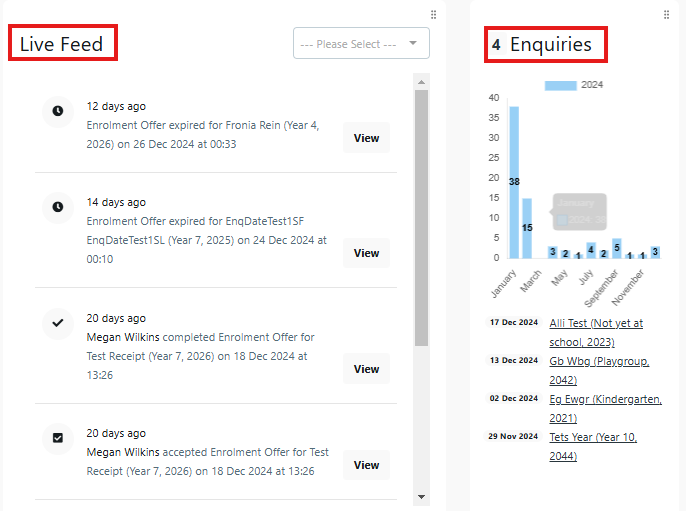Click the January bar showing 38
This screenshot has height=511, width=686.
point(514,182)
